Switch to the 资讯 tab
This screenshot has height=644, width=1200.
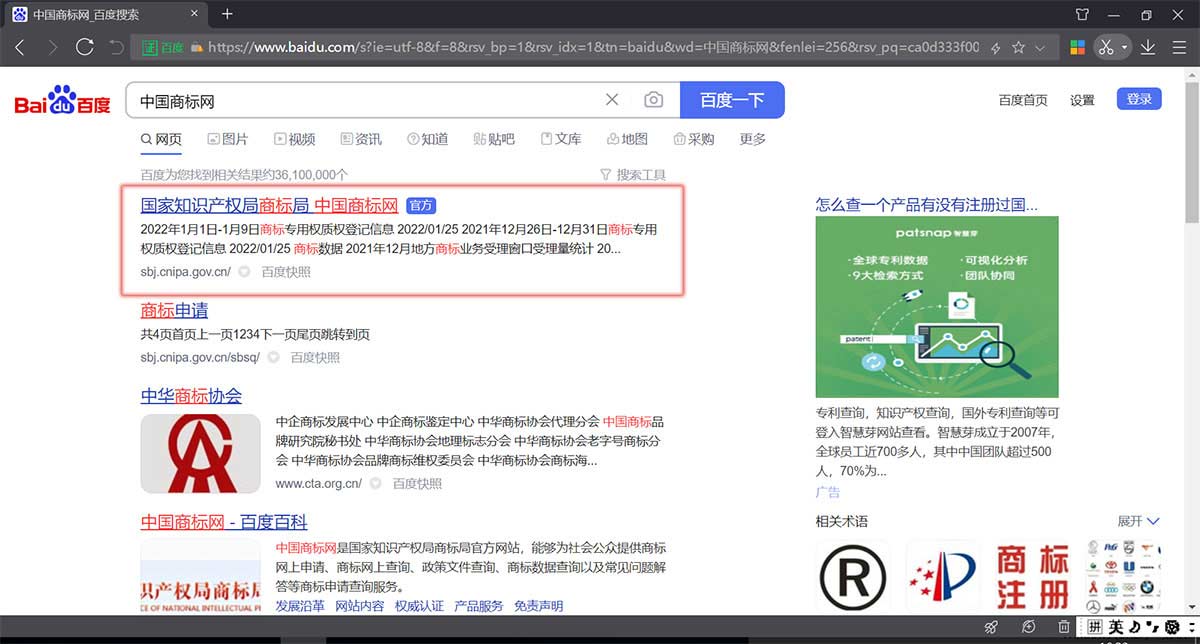click(361, 139)
